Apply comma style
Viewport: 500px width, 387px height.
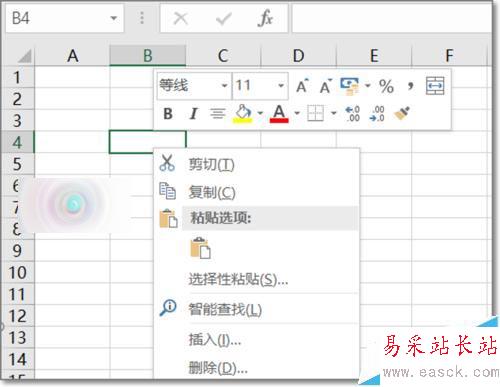(411, 86)
